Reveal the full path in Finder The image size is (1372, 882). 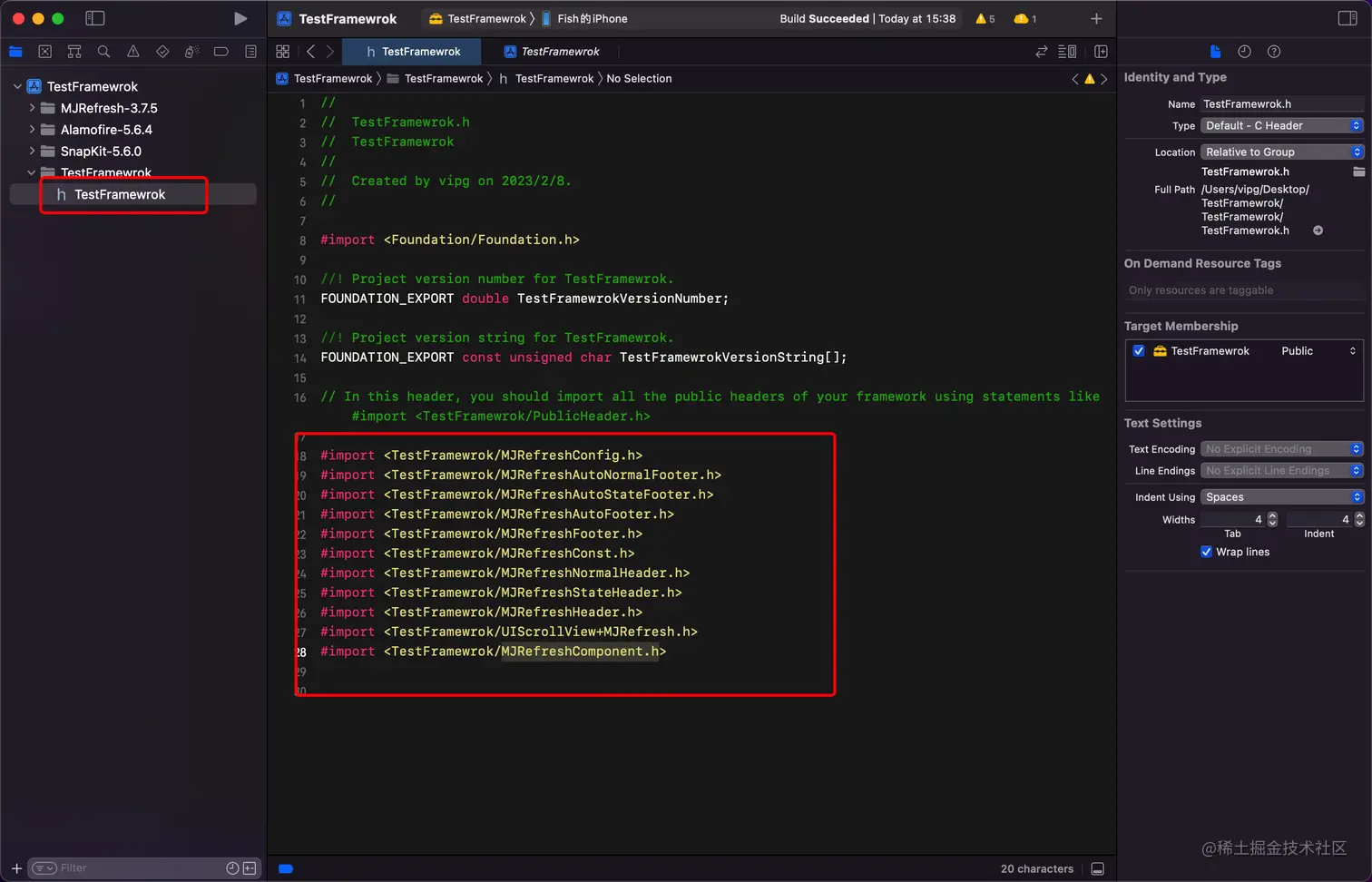pos(1318,230)
